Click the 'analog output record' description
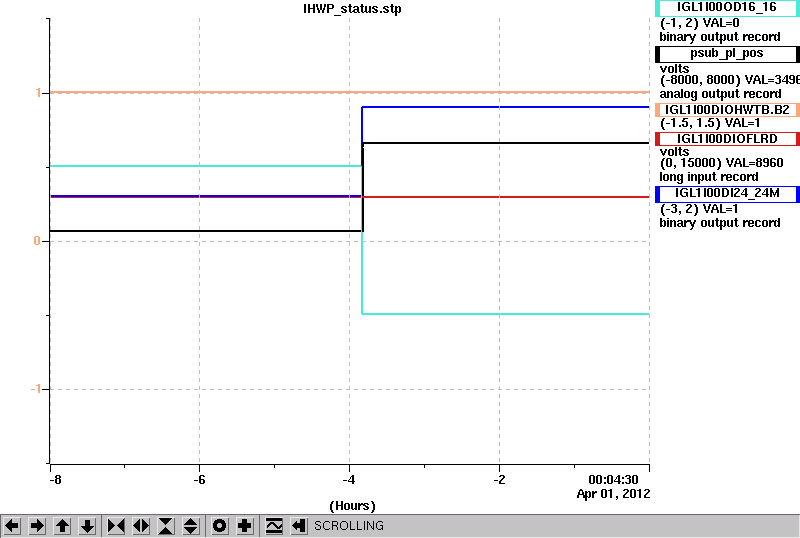The height and width of the screenshot is (538, 800). click(720, 94)
